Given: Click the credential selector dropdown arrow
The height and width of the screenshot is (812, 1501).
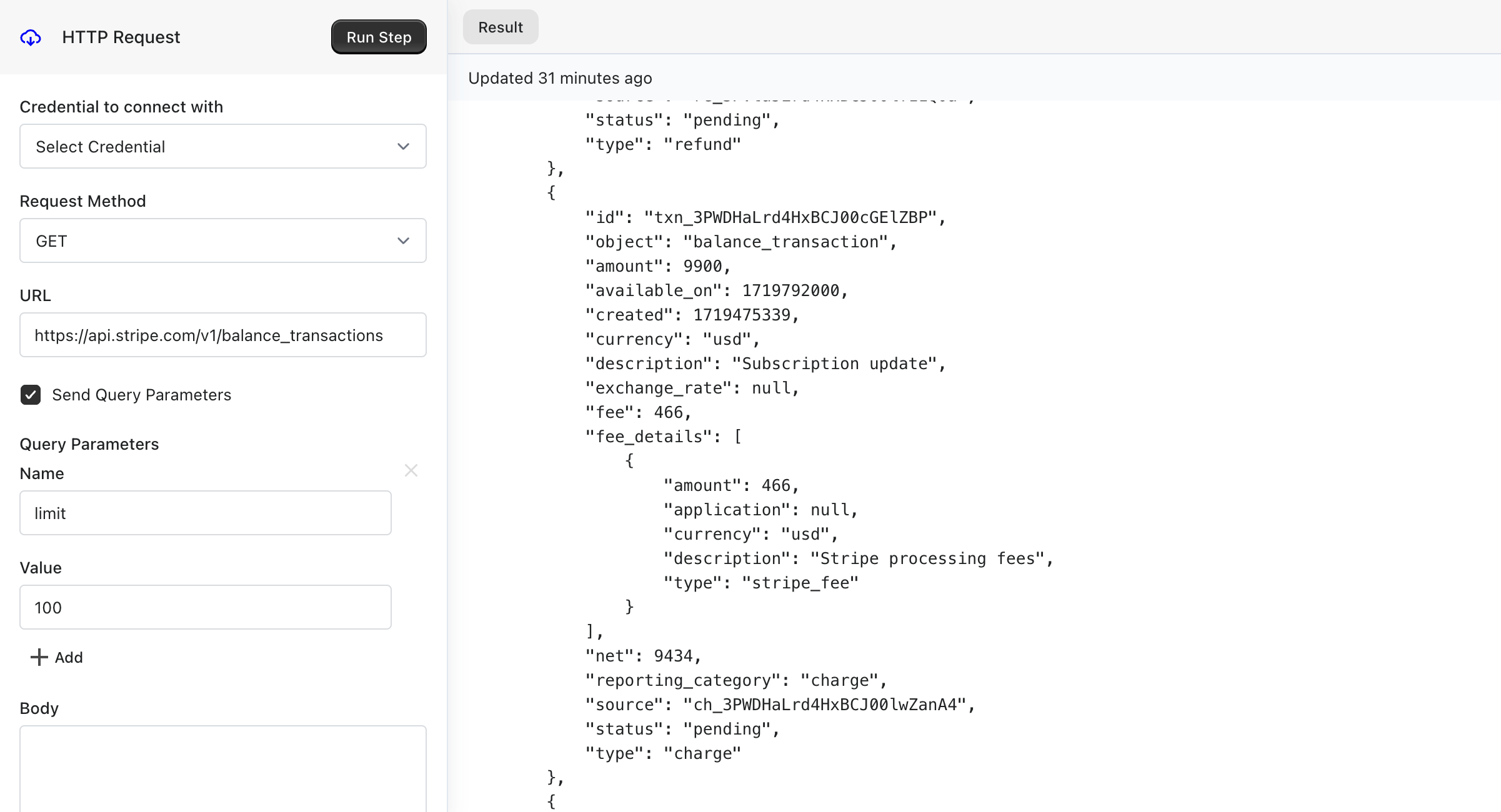Looking at the screenshot, I should (x=404, y=146).
